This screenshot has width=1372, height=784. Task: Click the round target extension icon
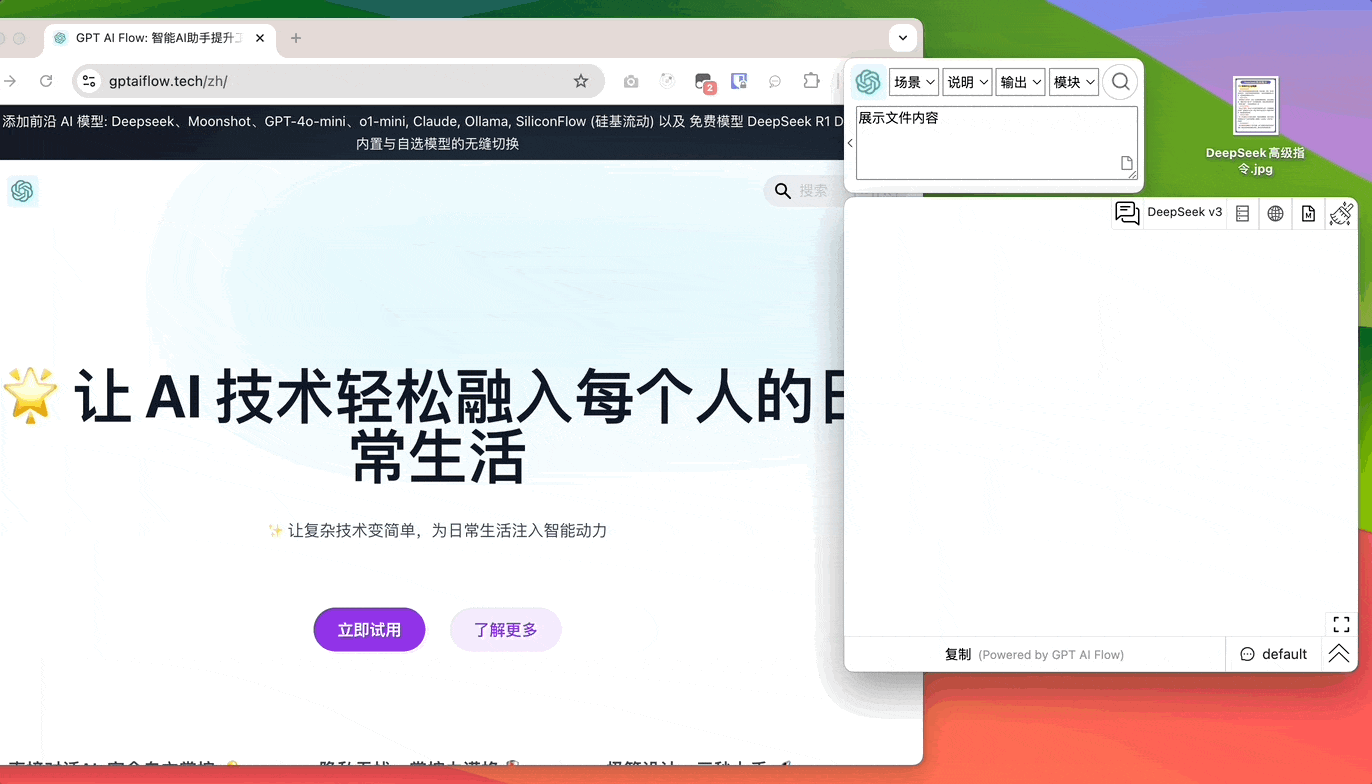[667, 81]
